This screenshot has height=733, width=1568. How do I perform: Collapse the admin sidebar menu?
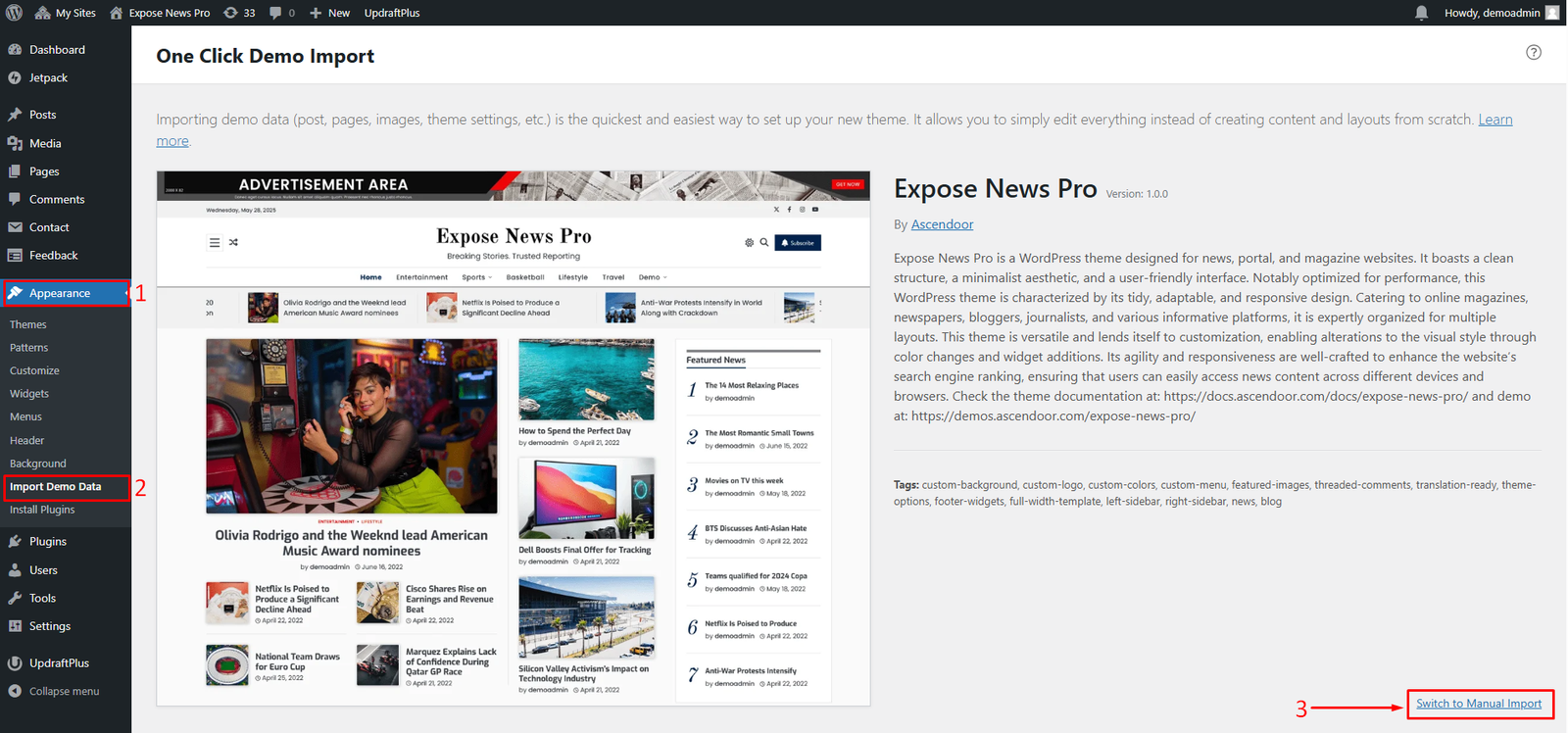(x=66, y=692)
